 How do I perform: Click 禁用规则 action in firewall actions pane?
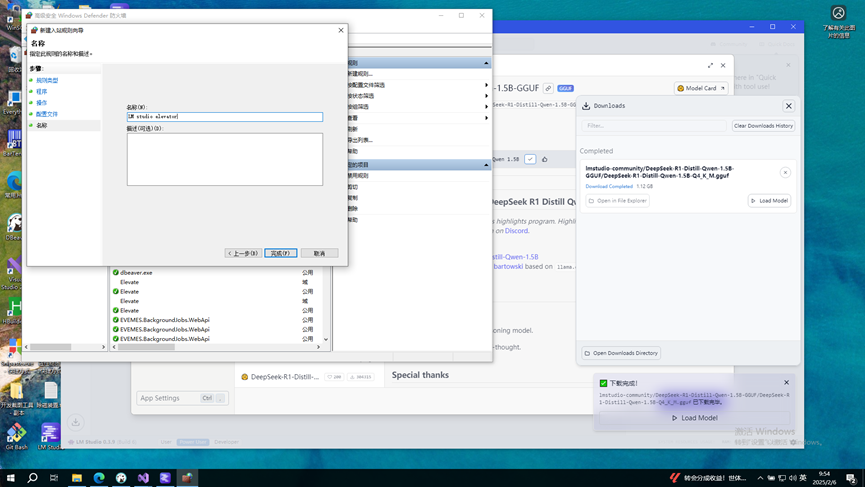pyautogui.click(x=358, y=176)
